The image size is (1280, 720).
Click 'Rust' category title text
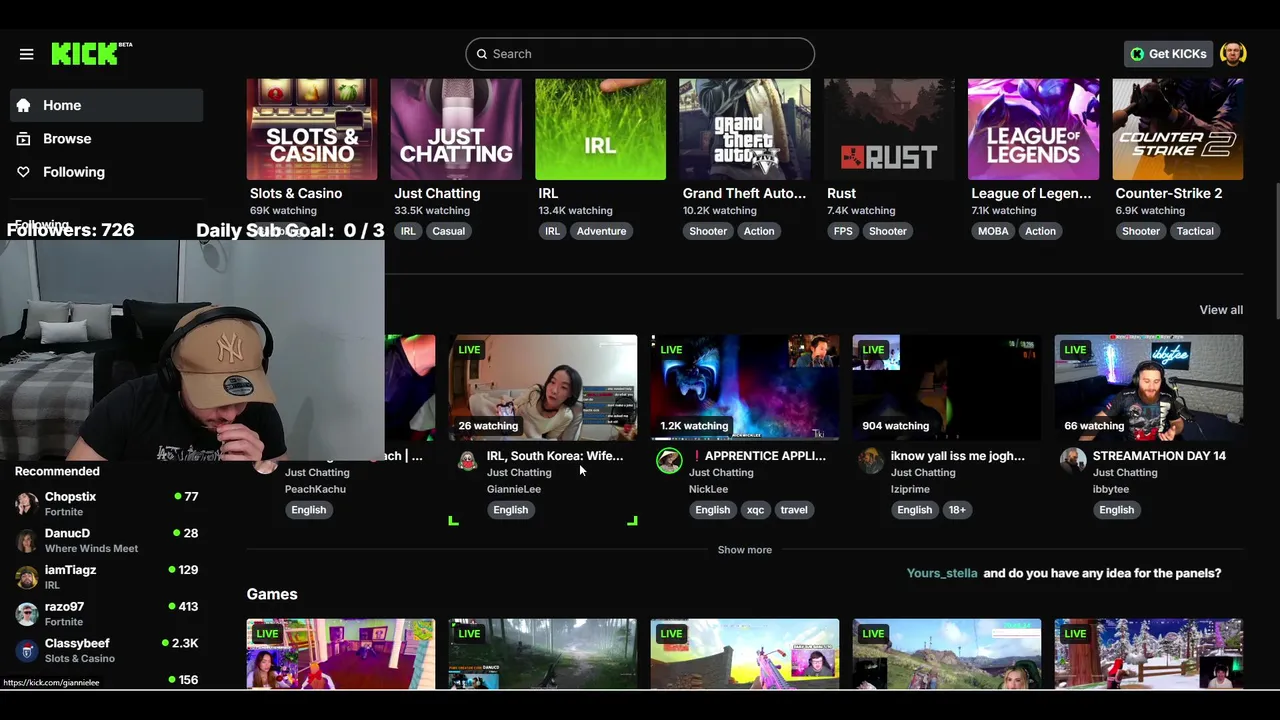click(x=841, y=194)
